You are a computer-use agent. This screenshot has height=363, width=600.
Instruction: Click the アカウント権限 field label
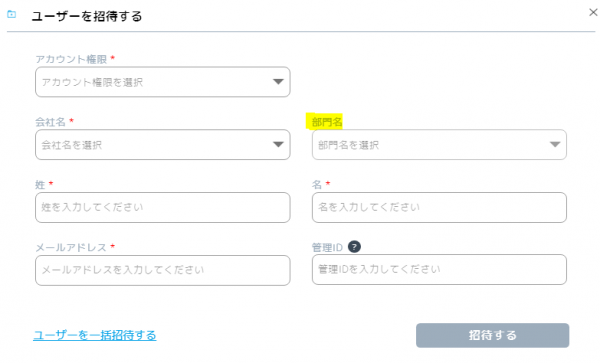[x=71, y=59]
